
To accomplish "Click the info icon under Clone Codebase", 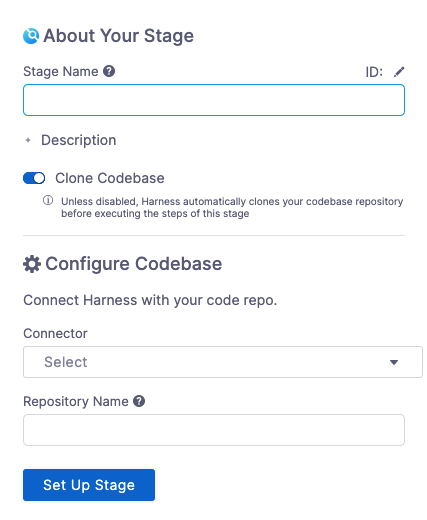I will (48, 200).
